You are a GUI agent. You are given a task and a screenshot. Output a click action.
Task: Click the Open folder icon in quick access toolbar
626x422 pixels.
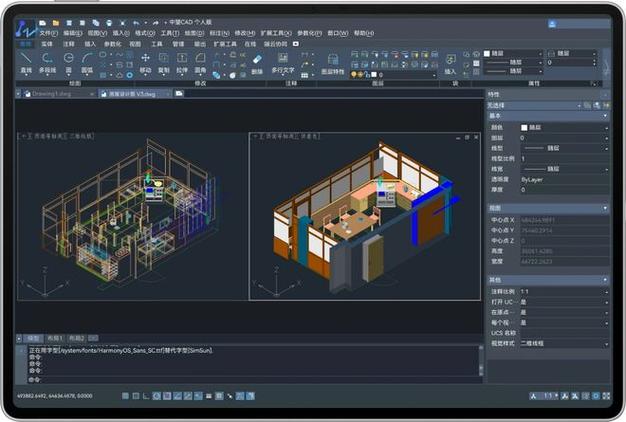pyautogui.click(x=56, y=23)
